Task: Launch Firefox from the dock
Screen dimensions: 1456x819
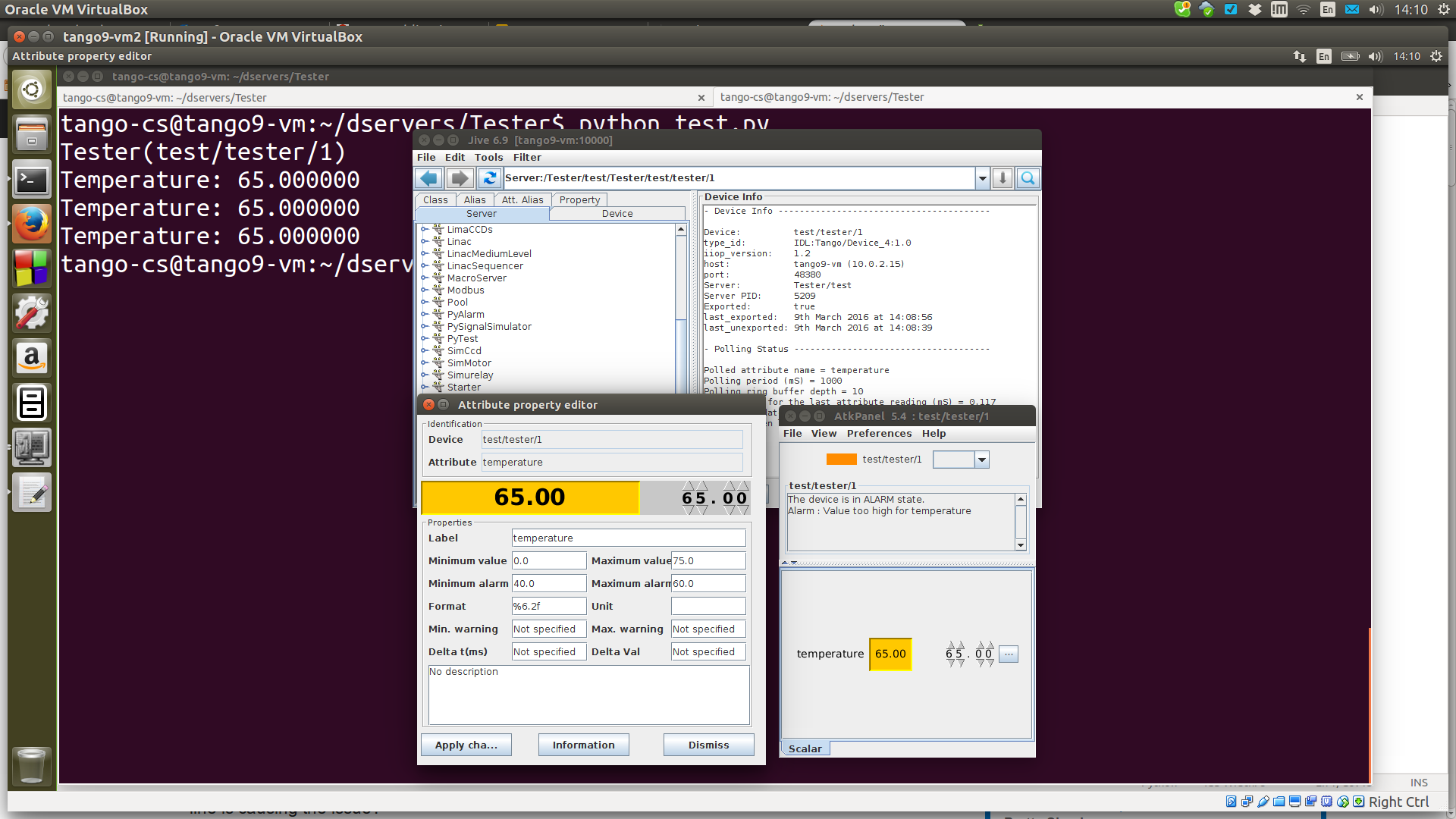Action: coord(32,224)
